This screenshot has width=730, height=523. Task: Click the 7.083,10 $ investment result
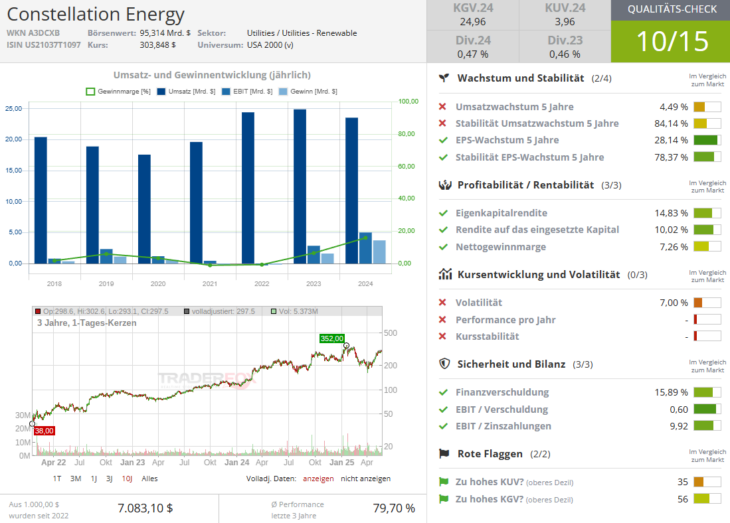tap(145, 508)
